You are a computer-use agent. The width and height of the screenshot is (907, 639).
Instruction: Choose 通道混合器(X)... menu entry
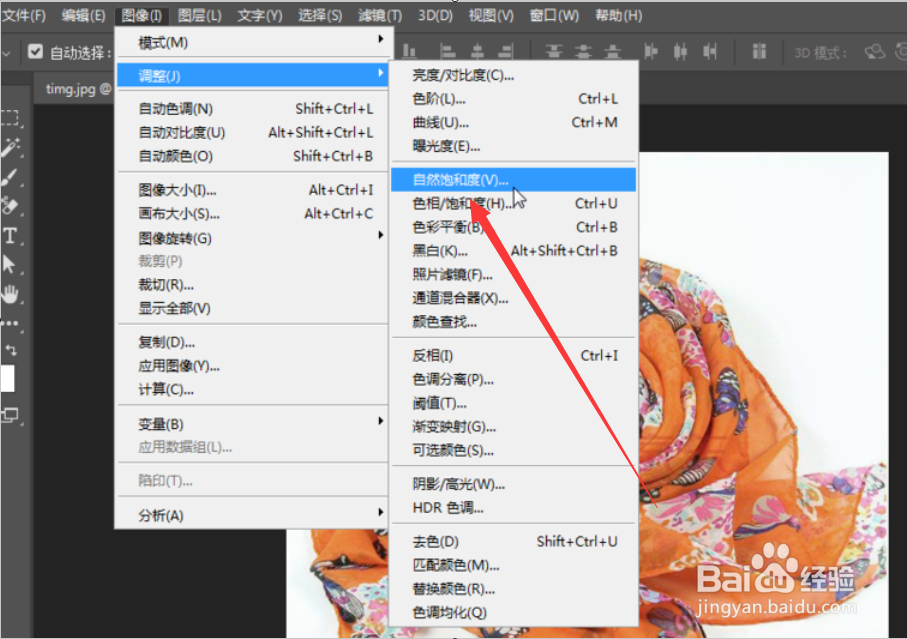(513, 298)
